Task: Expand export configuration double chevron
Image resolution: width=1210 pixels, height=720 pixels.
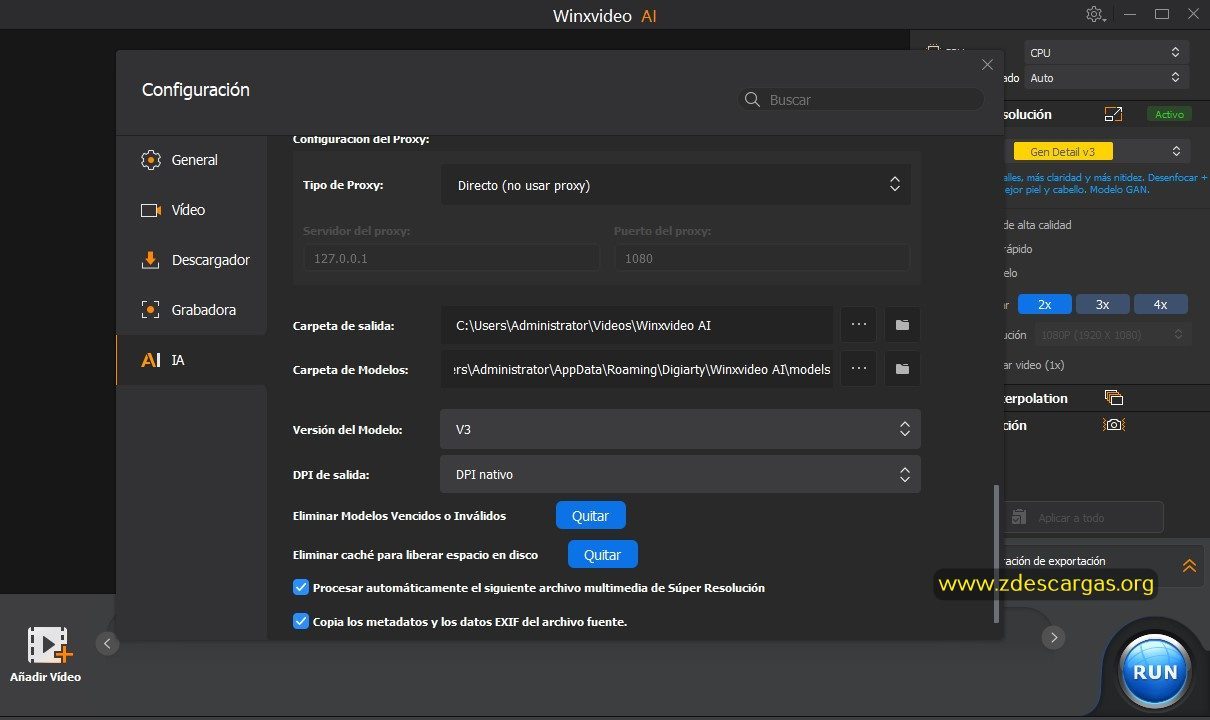Action: [x=1189, y=566]
